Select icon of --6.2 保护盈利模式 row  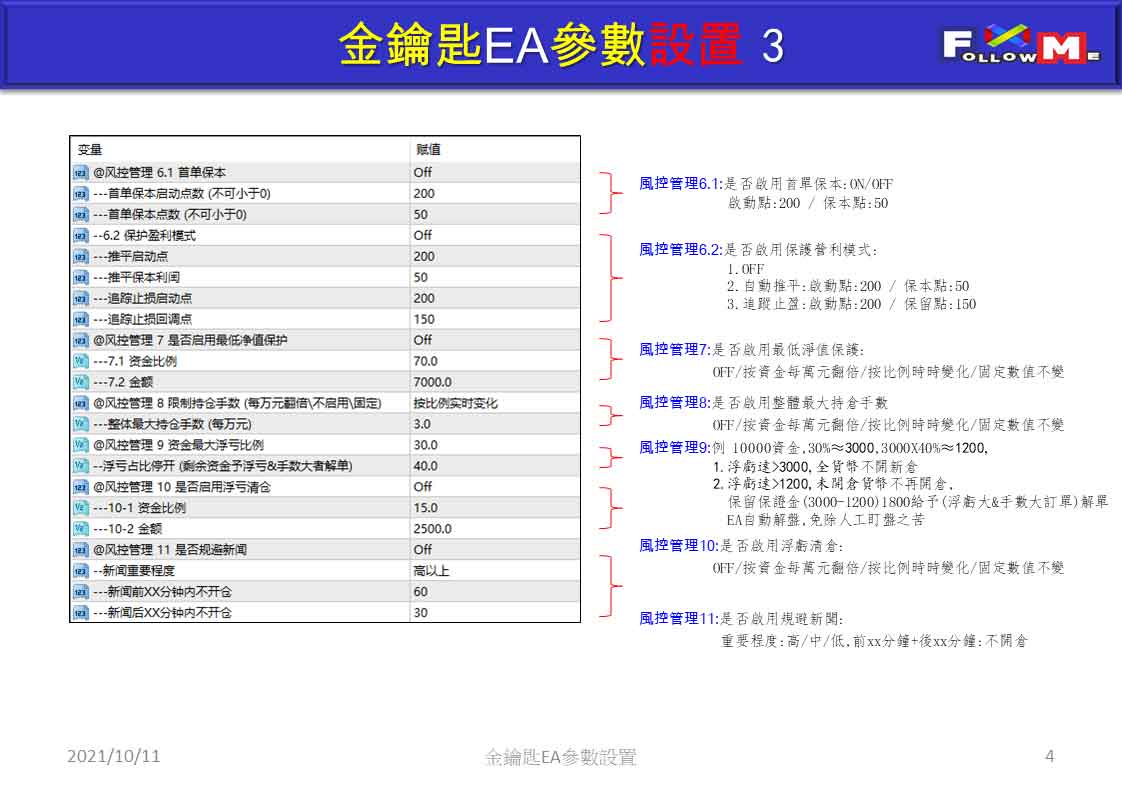(80, 235)
